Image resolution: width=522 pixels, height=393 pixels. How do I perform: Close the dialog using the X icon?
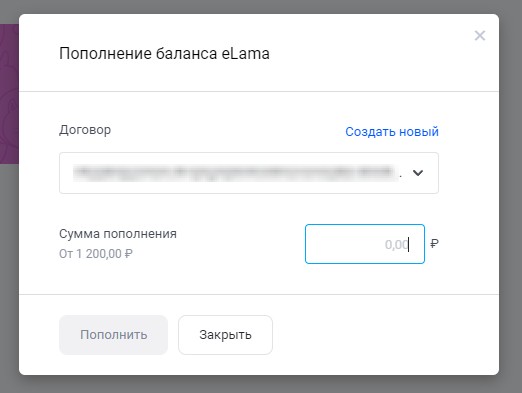[480, 35]
